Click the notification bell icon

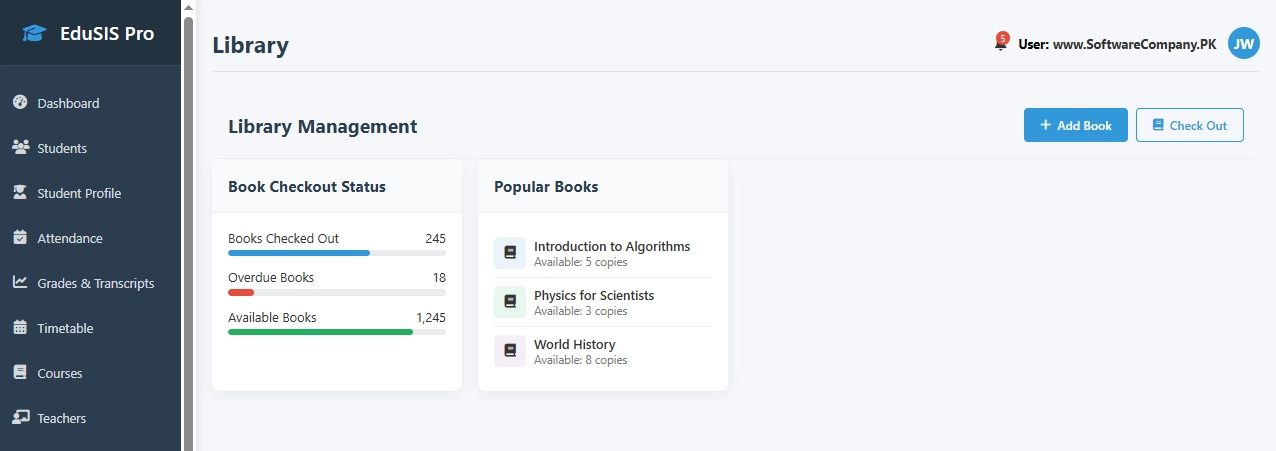(x=1000, y=44)
